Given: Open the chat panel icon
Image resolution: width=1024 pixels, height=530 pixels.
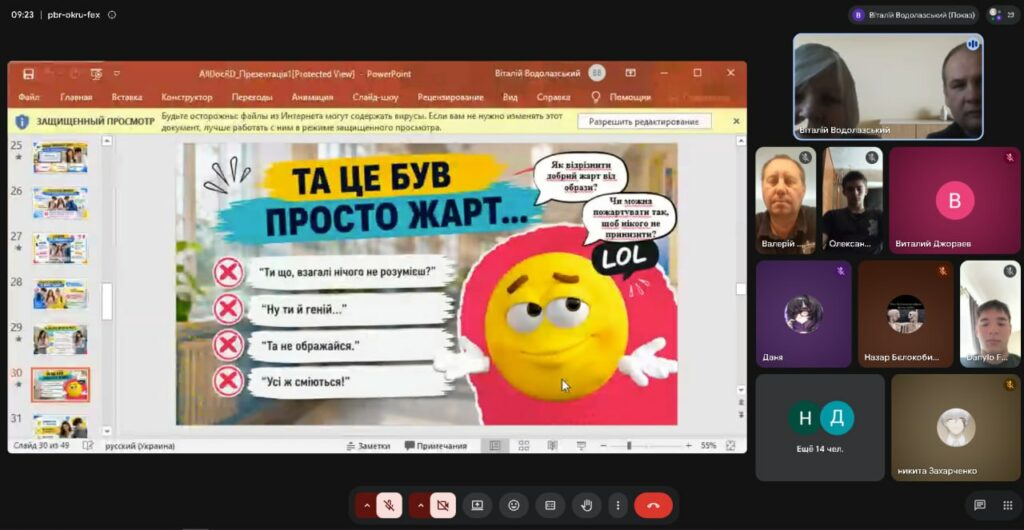Looking at the screenshot, I should coord(980,505).
